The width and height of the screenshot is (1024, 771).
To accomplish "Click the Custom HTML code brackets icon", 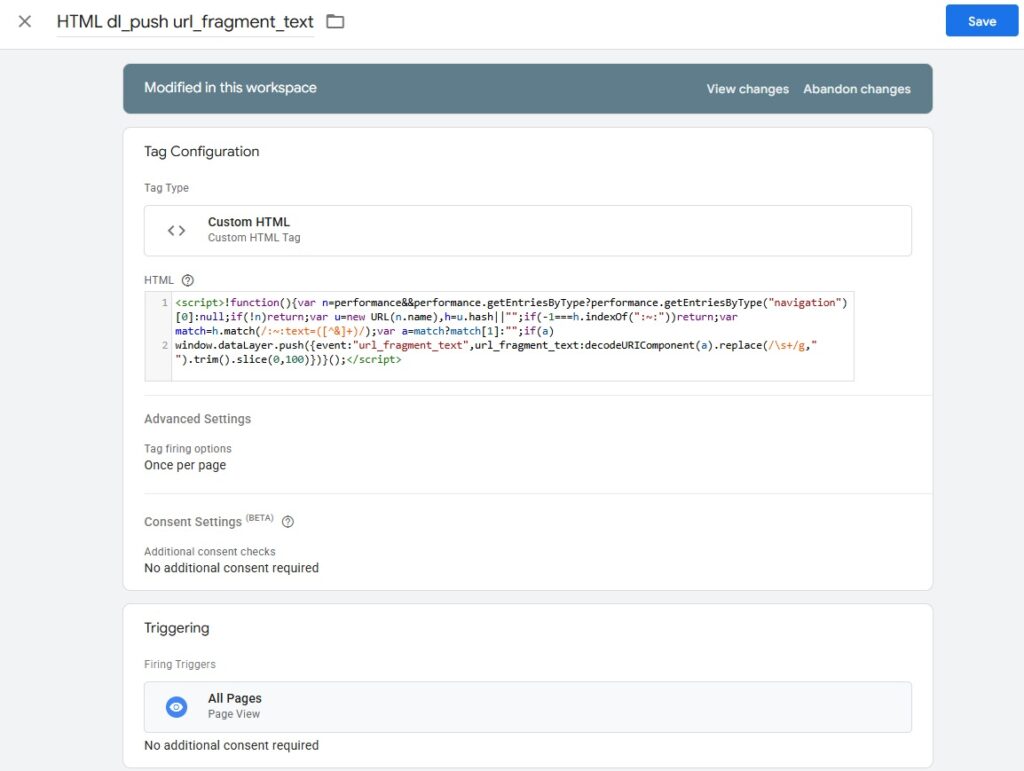I will (177, 230).
